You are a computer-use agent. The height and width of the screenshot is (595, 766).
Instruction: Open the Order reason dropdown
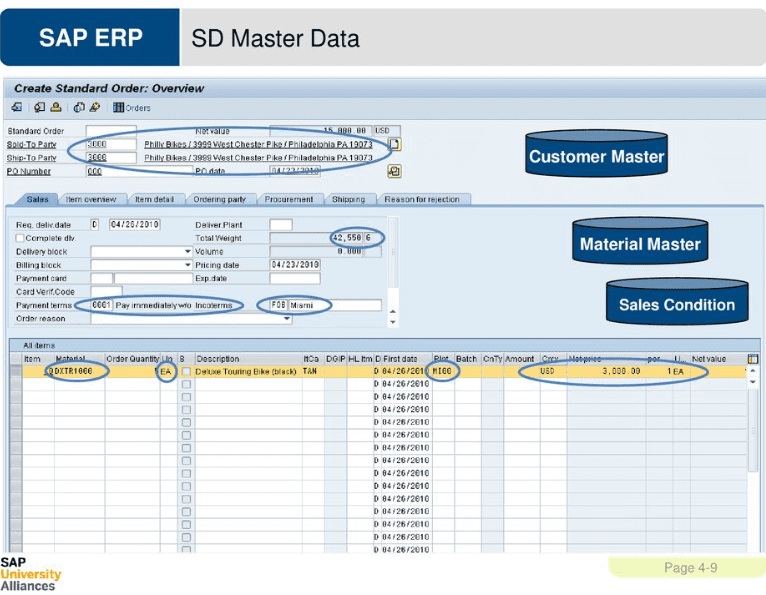pyautogui.click(x=287, y=319)
